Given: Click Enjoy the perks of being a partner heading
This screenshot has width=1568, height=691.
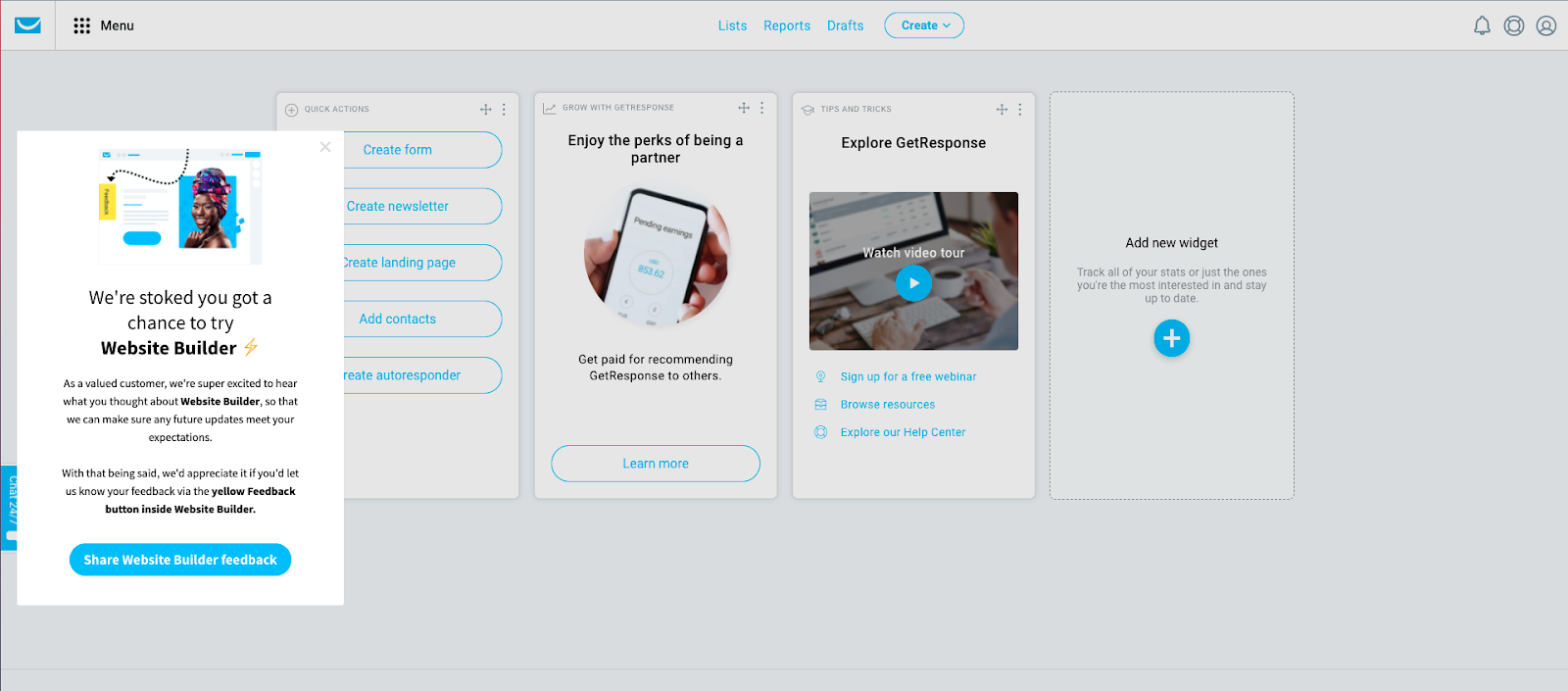Looking at the screenshot, I should pos(656,149).
